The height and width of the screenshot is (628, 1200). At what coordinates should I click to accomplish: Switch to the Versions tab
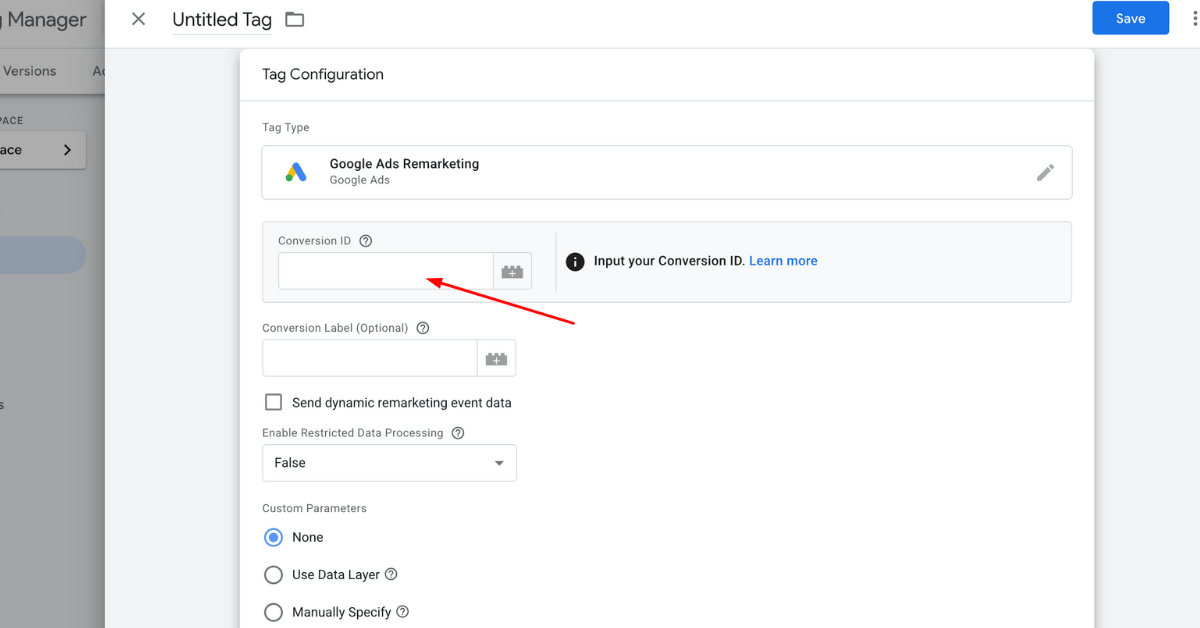30,71
